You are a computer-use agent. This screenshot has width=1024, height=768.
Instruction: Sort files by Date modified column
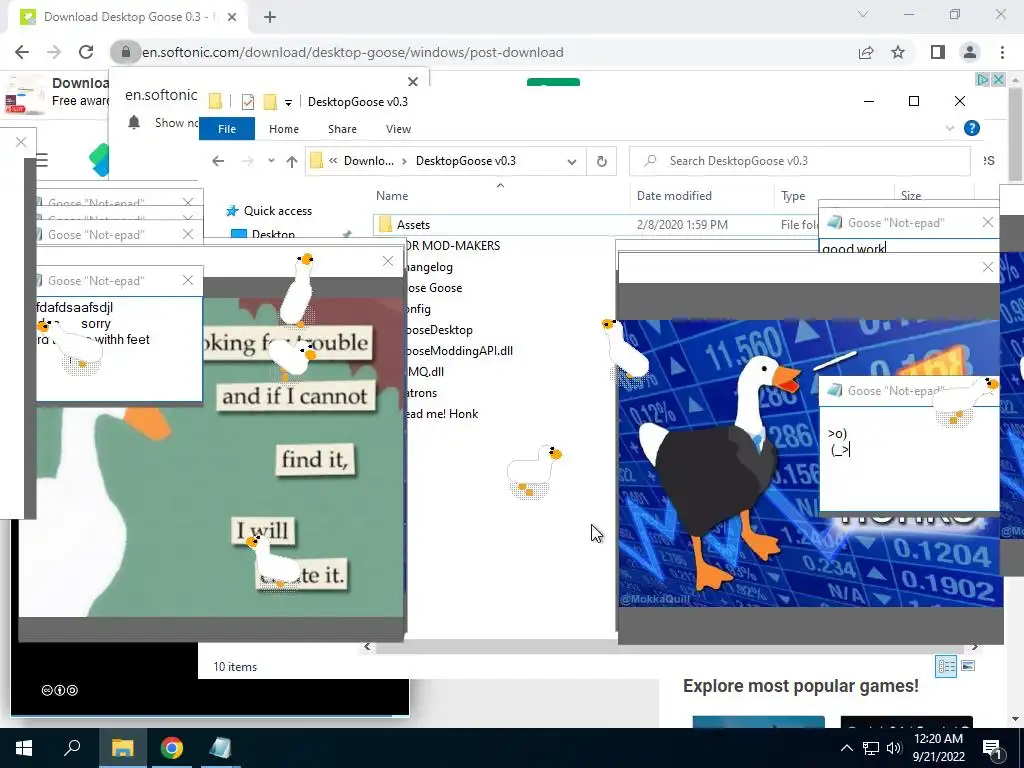674,195
